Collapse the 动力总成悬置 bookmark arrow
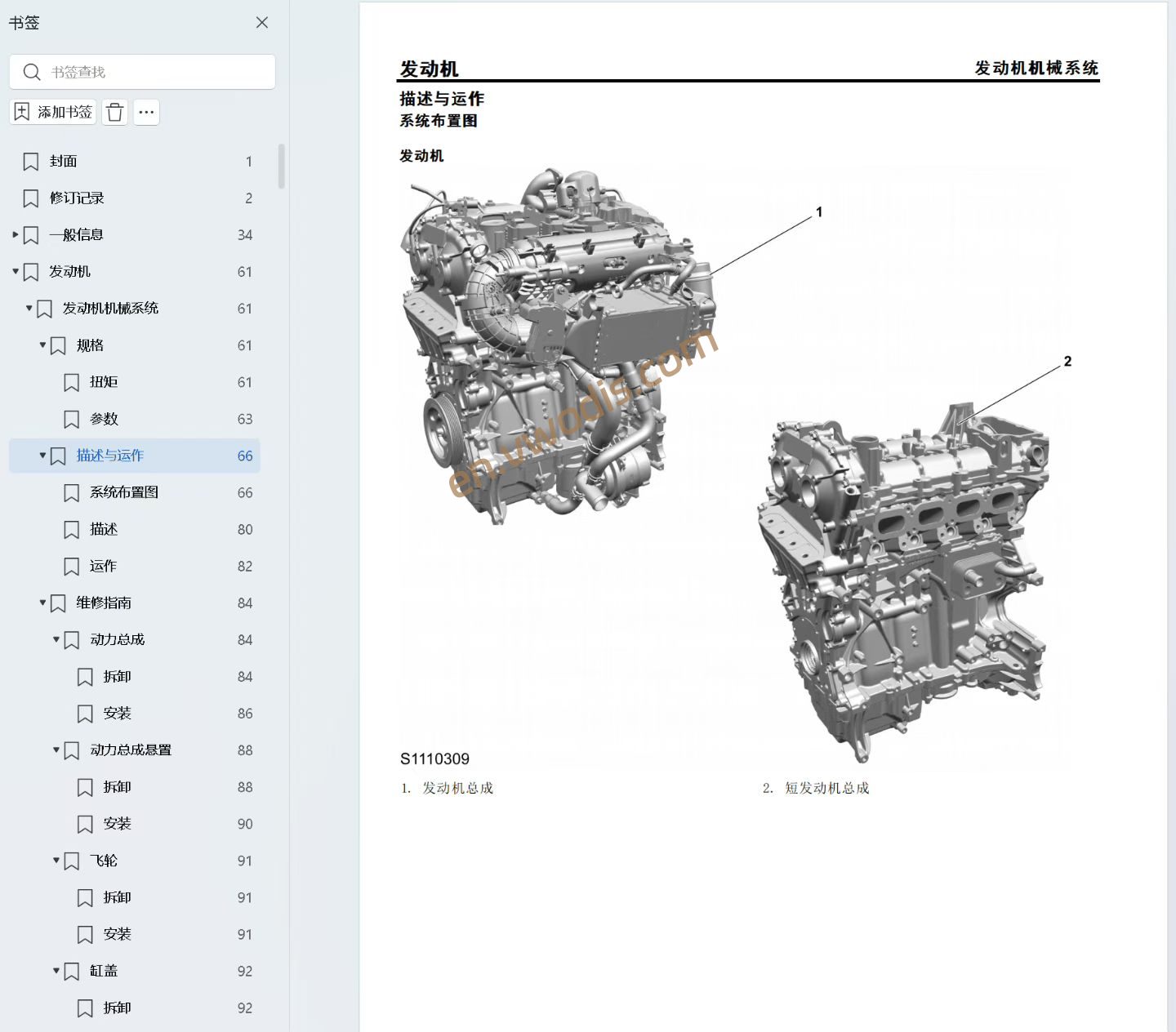 click(x=56, y=749)
